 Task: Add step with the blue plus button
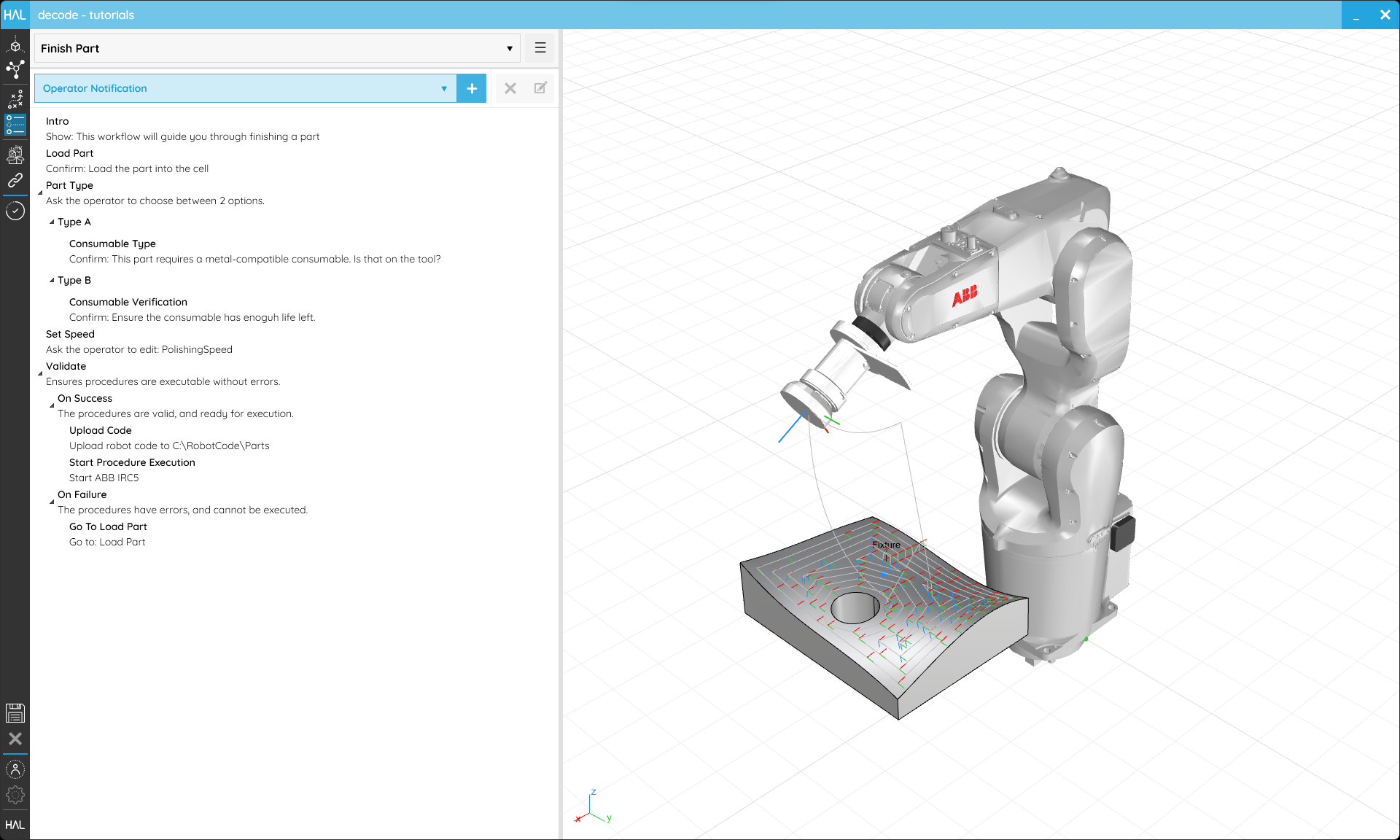pyautogui.click(x=472, y=88)
